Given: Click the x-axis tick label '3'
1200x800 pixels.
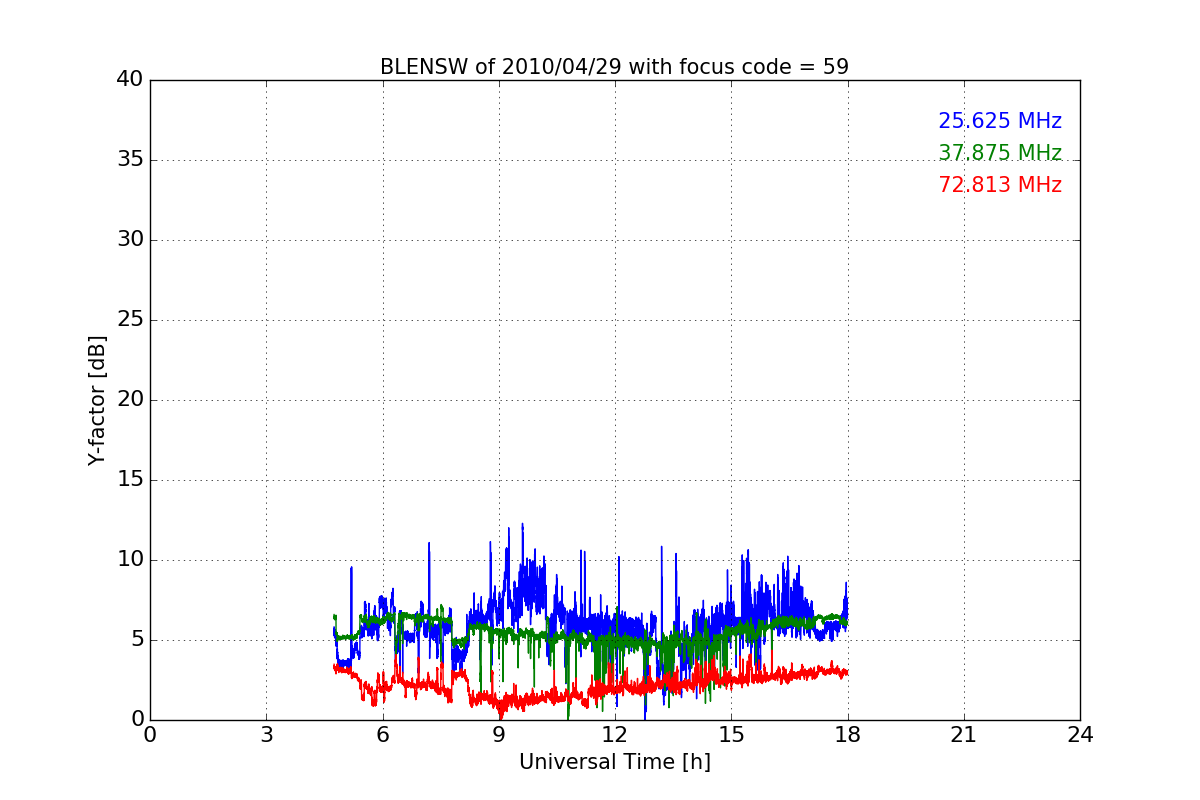Looking at the screenshot, I should point(266,734).
